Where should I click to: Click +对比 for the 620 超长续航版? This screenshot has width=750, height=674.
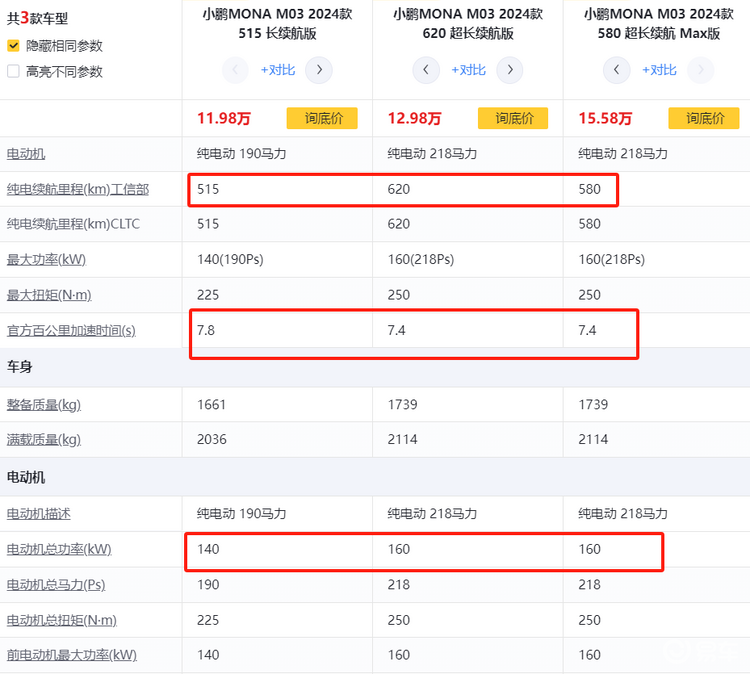coord(468,70)
